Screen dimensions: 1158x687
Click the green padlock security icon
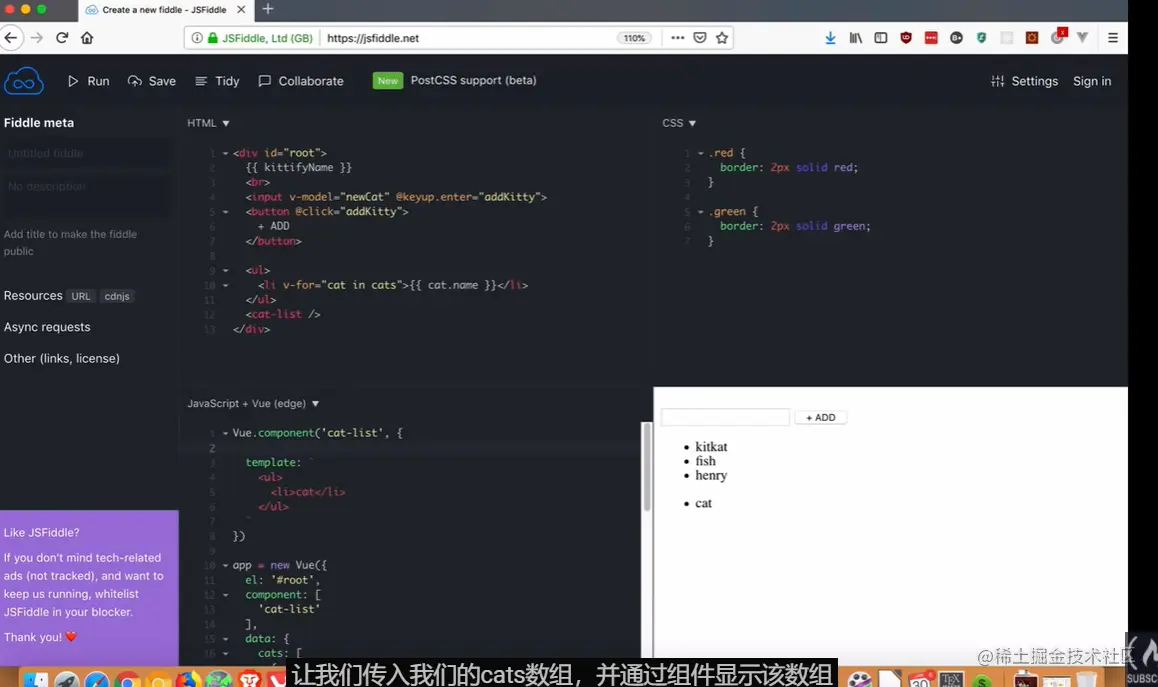click(x=213, y=38)
